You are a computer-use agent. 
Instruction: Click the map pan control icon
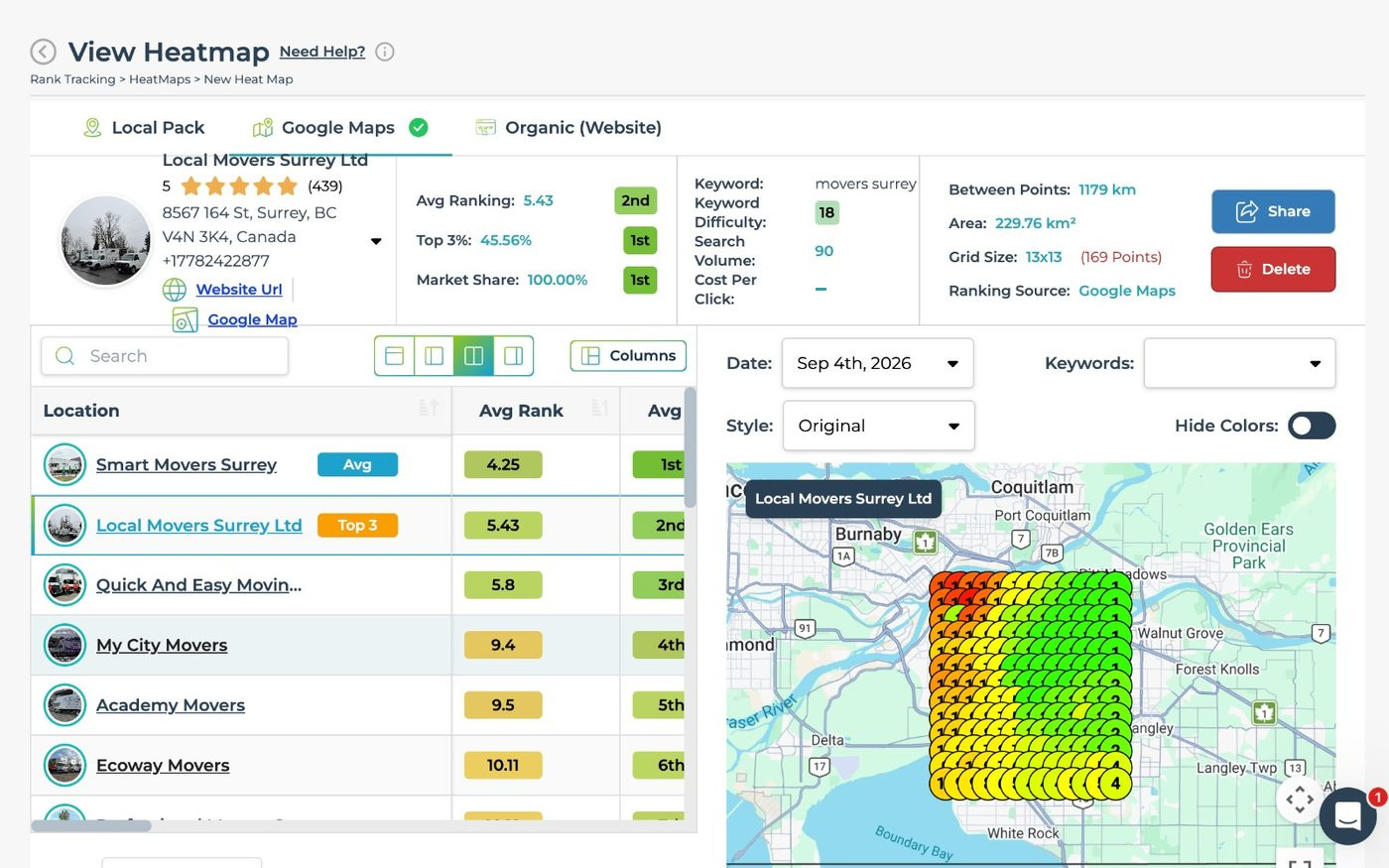coord(1300,800)
